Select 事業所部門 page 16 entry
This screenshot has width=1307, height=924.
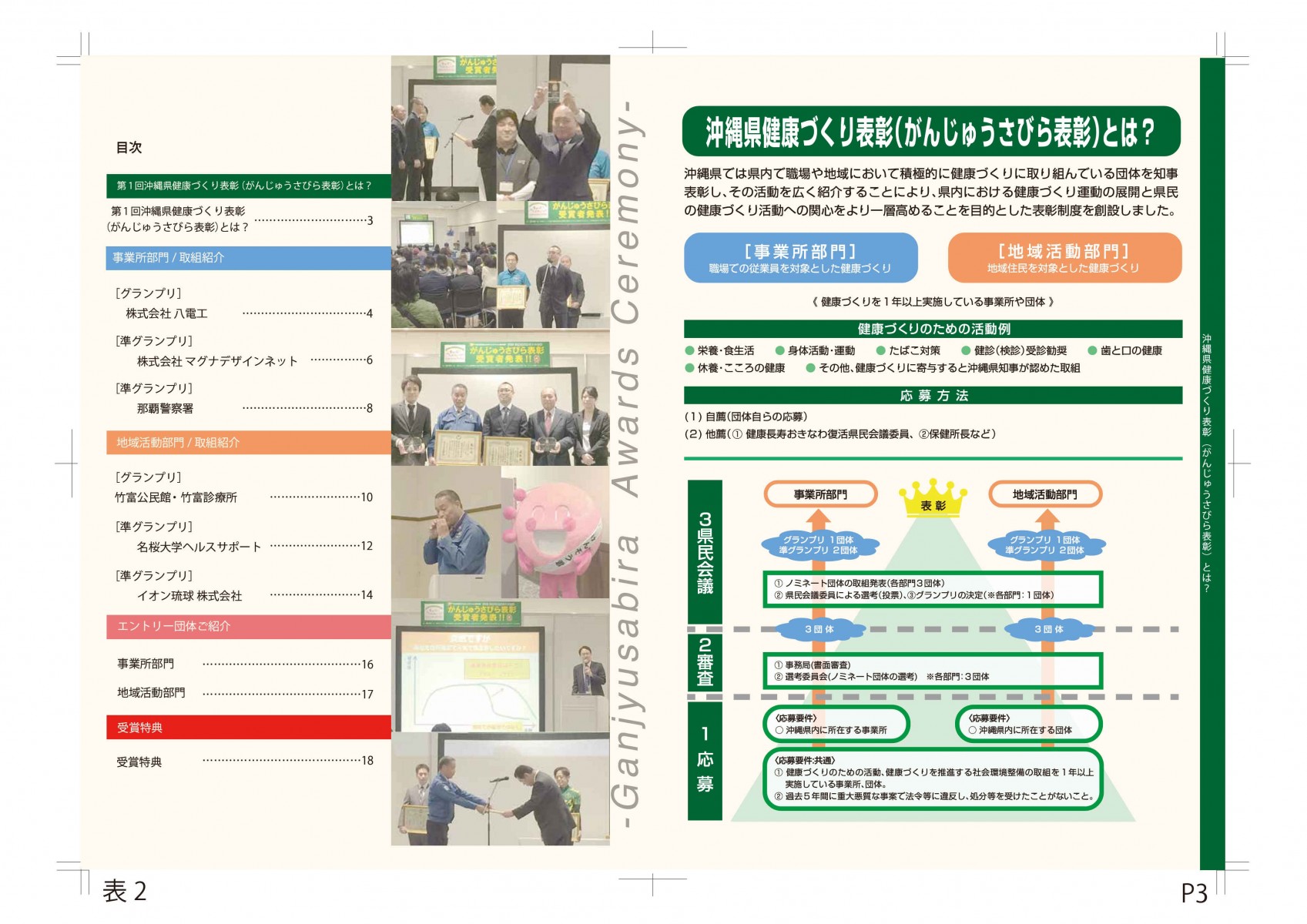point(245,664)
